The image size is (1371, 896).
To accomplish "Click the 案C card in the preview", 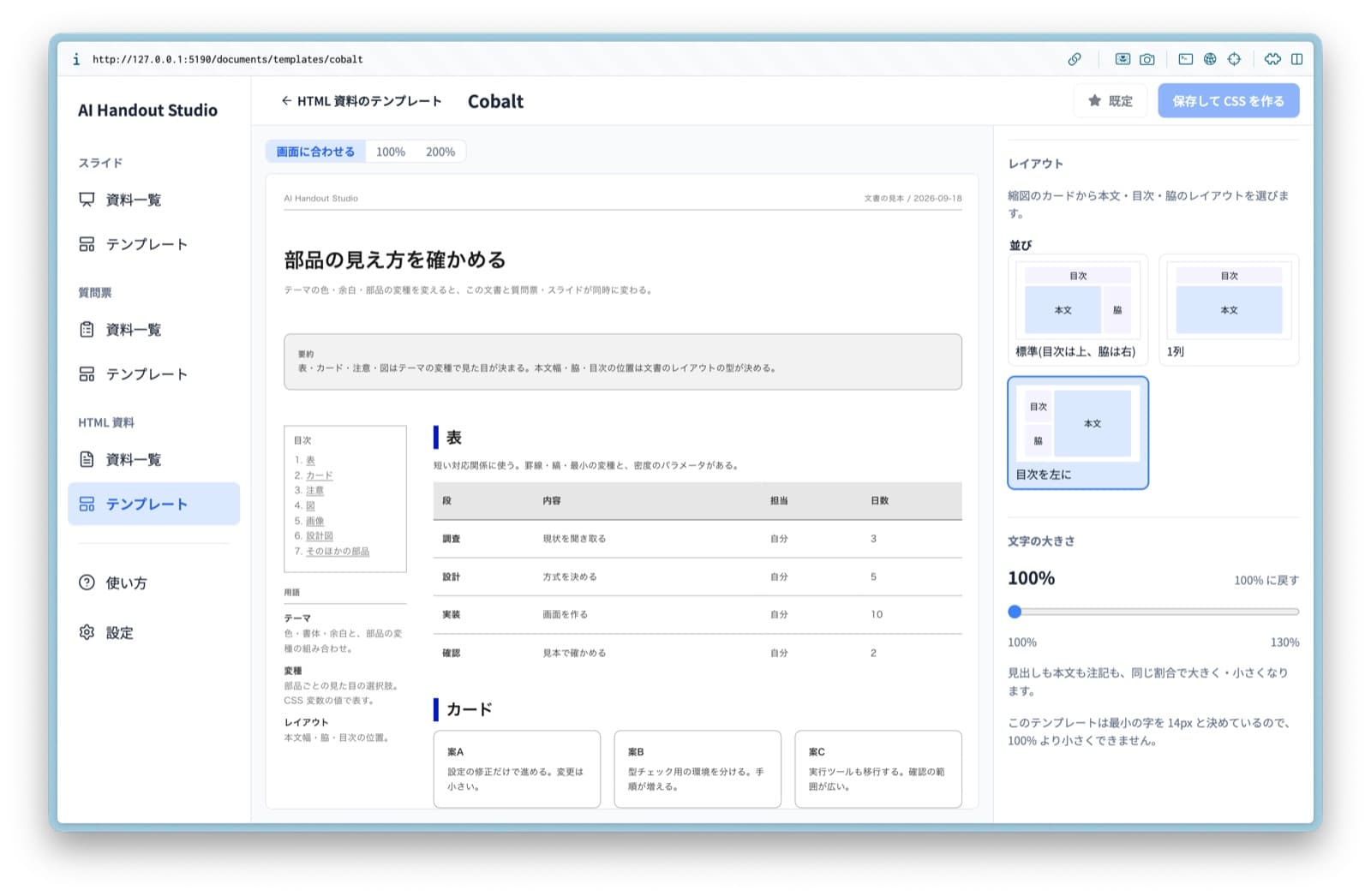I will (x=878, y=768).
